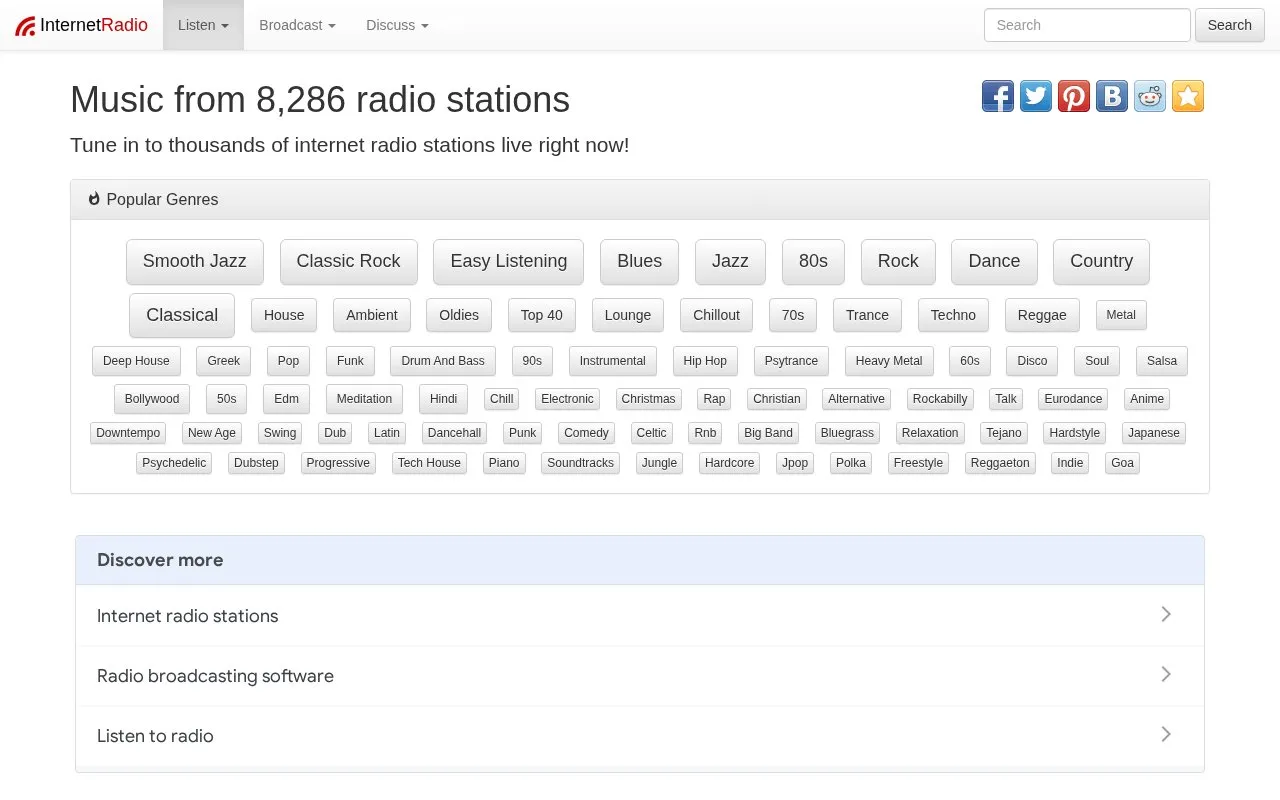Screen dimensions: 1280x800
Task: Click the Search button
Action: (1229, 25)
